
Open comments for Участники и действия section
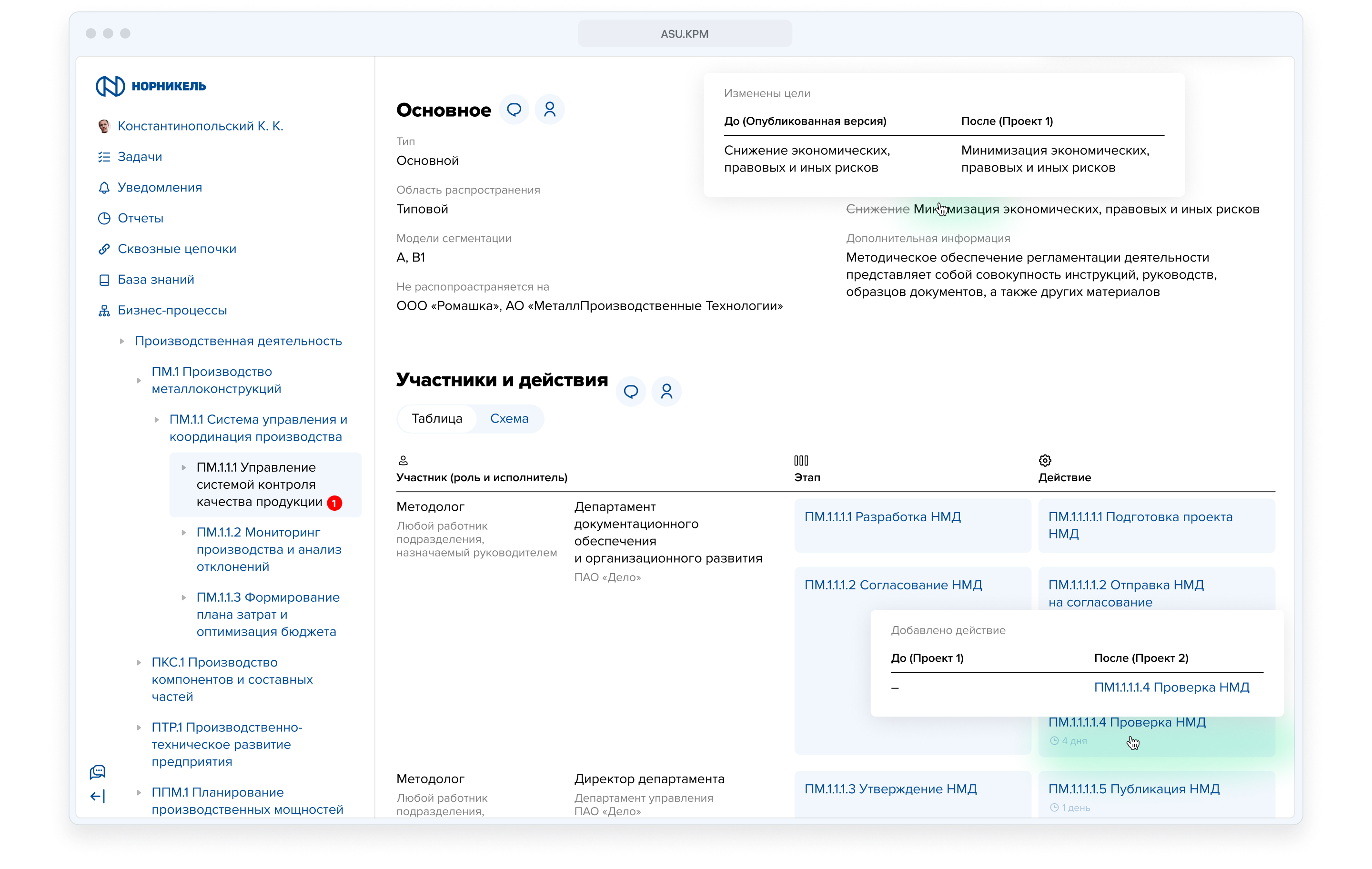(x=631, y=392)
